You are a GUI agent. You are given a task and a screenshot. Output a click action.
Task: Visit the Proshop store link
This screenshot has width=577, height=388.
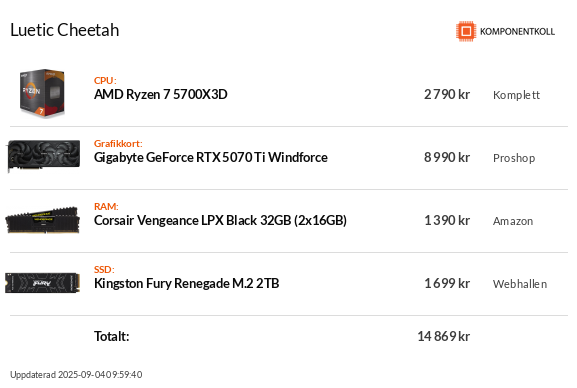tap(514, 158)
